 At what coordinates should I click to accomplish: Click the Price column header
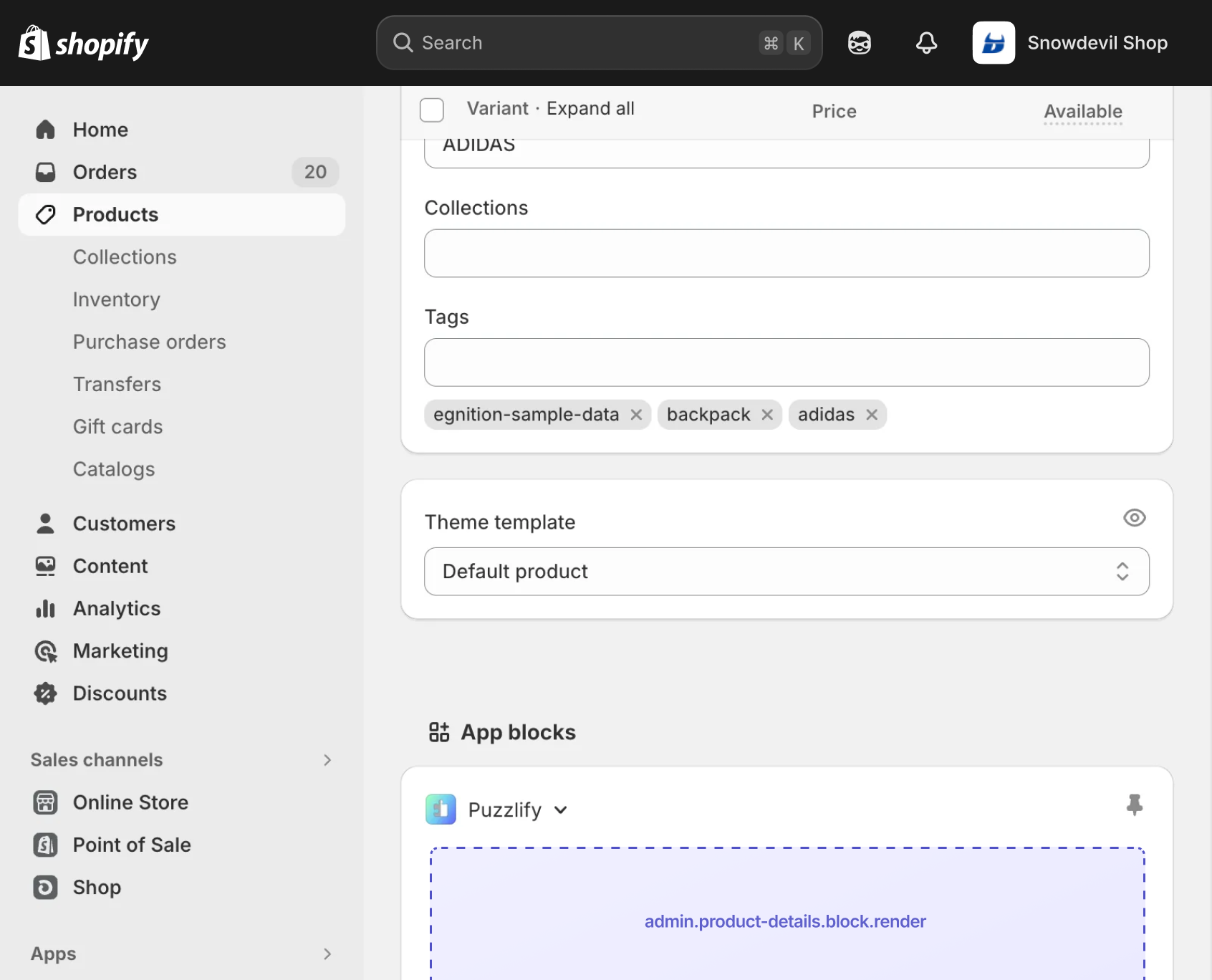(x=834, y=112)
